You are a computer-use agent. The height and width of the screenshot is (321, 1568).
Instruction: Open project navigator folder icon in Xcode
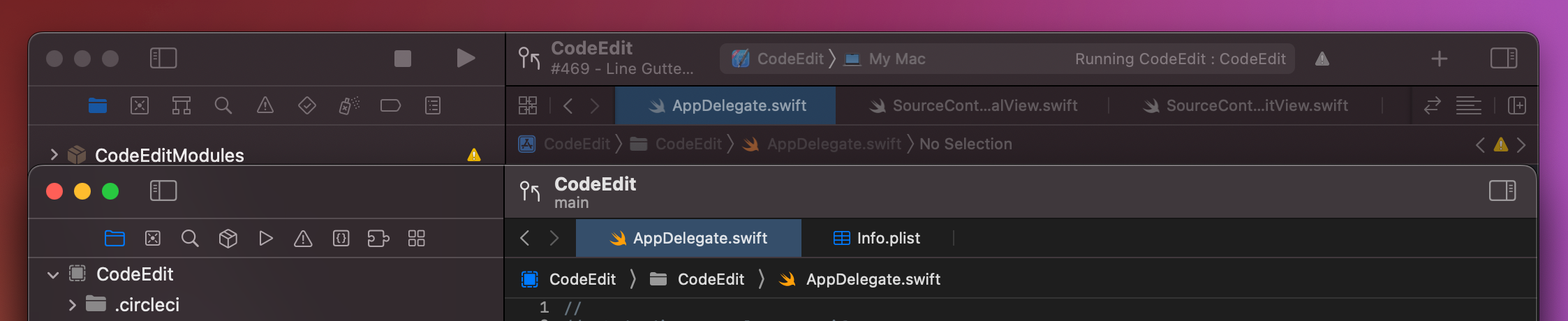tap(98, 105)
